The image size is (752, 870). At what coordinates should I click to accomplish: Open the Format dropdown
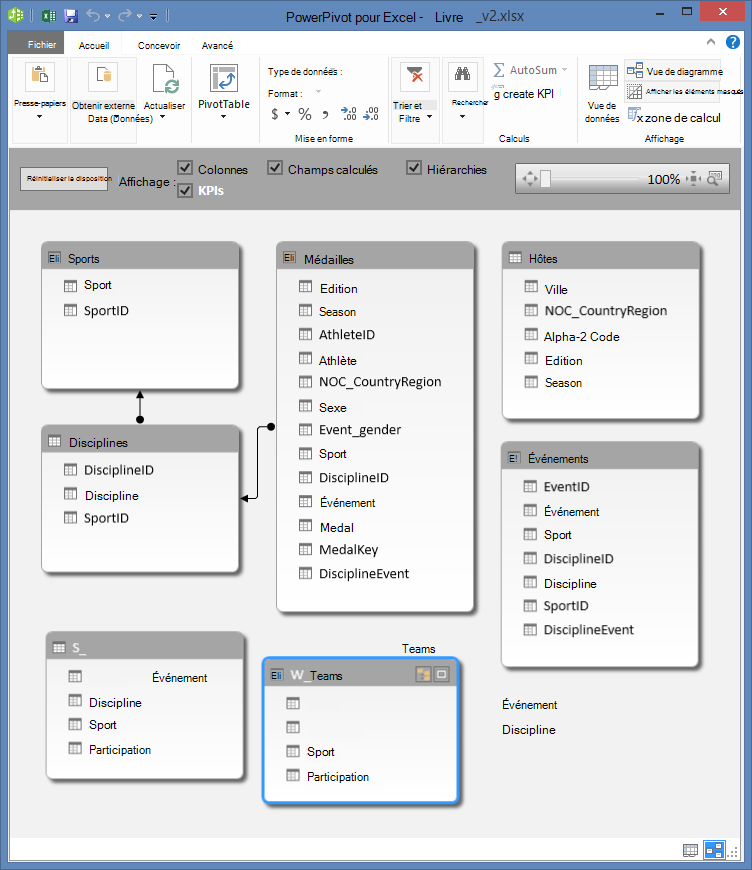(319, 92)
